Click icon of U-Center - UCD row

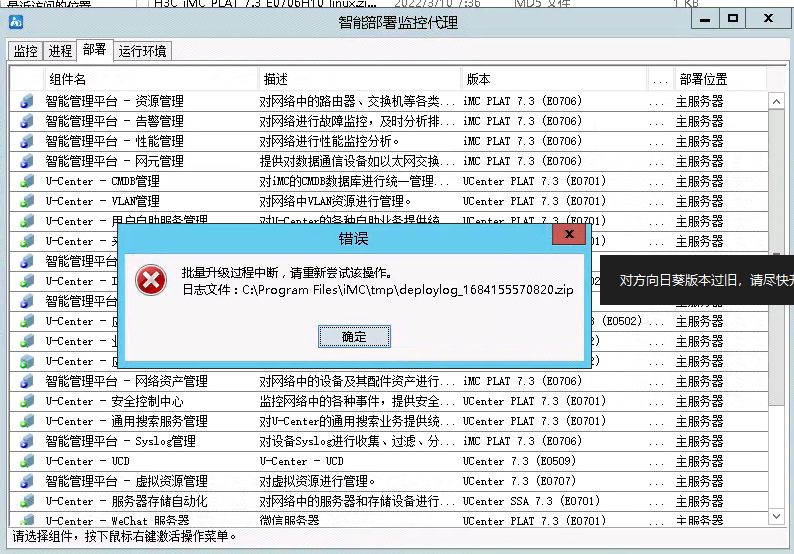27,461
